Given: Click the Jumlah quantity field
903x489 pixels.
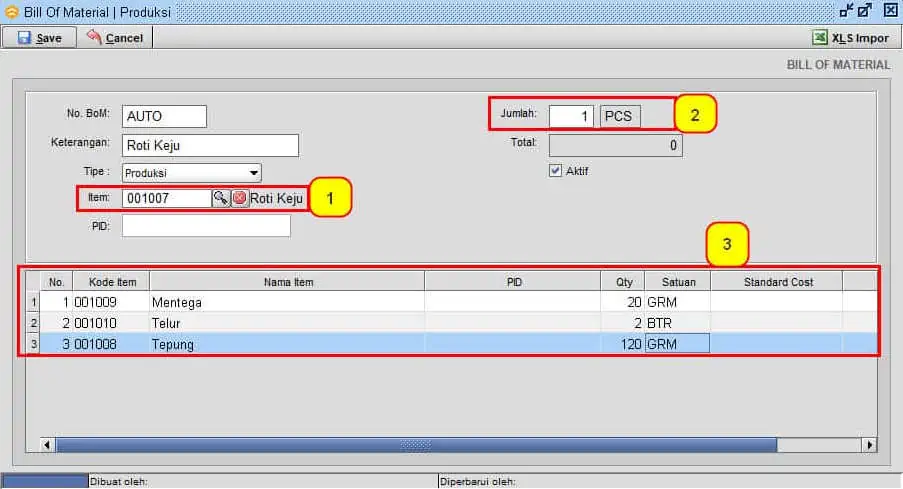Looking at the screenshot, I should (x=571, y=116).
